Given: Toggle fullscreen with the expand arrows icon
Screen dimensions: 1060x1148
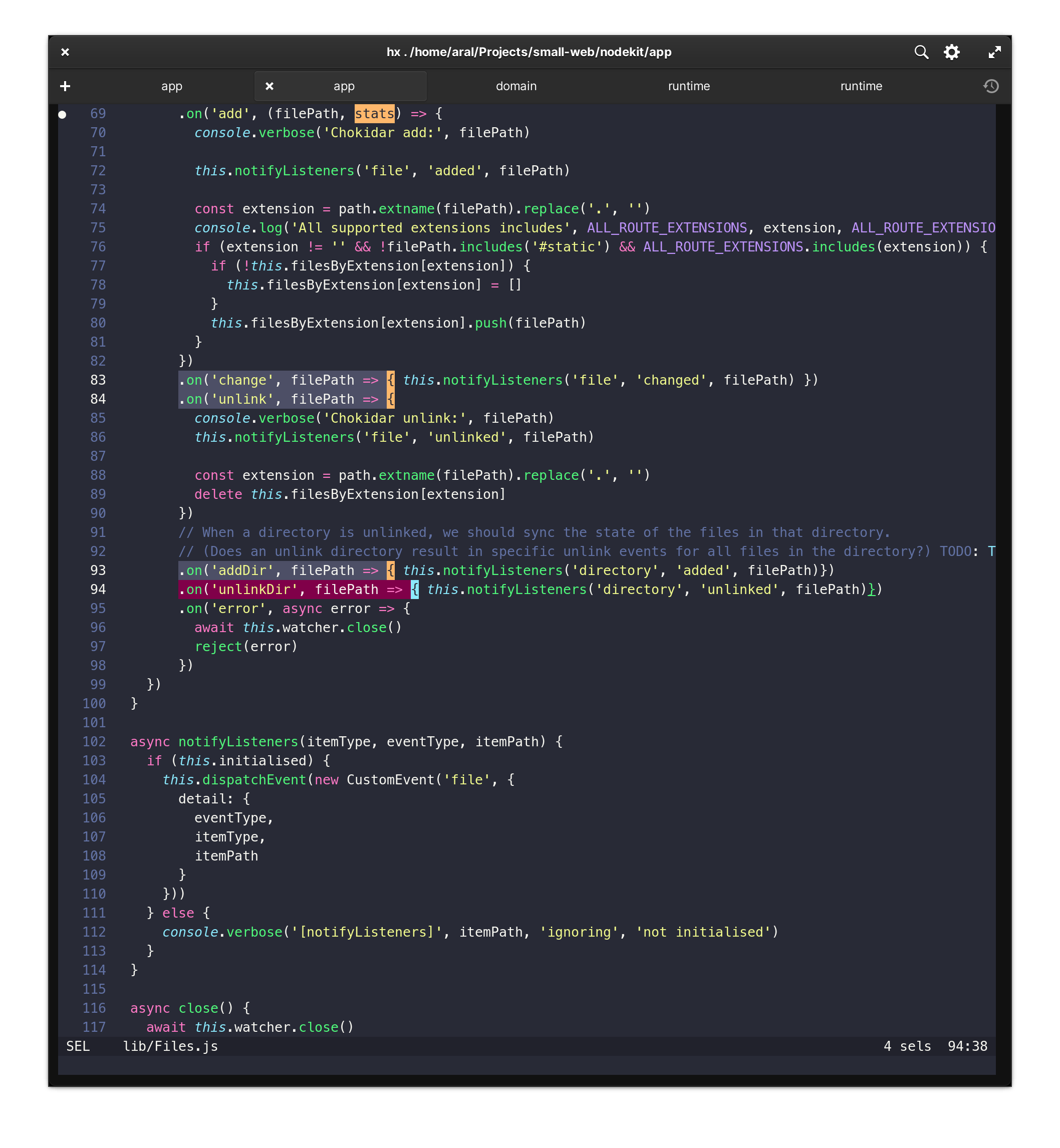Looking at the screenshot, I should [994, 52].
